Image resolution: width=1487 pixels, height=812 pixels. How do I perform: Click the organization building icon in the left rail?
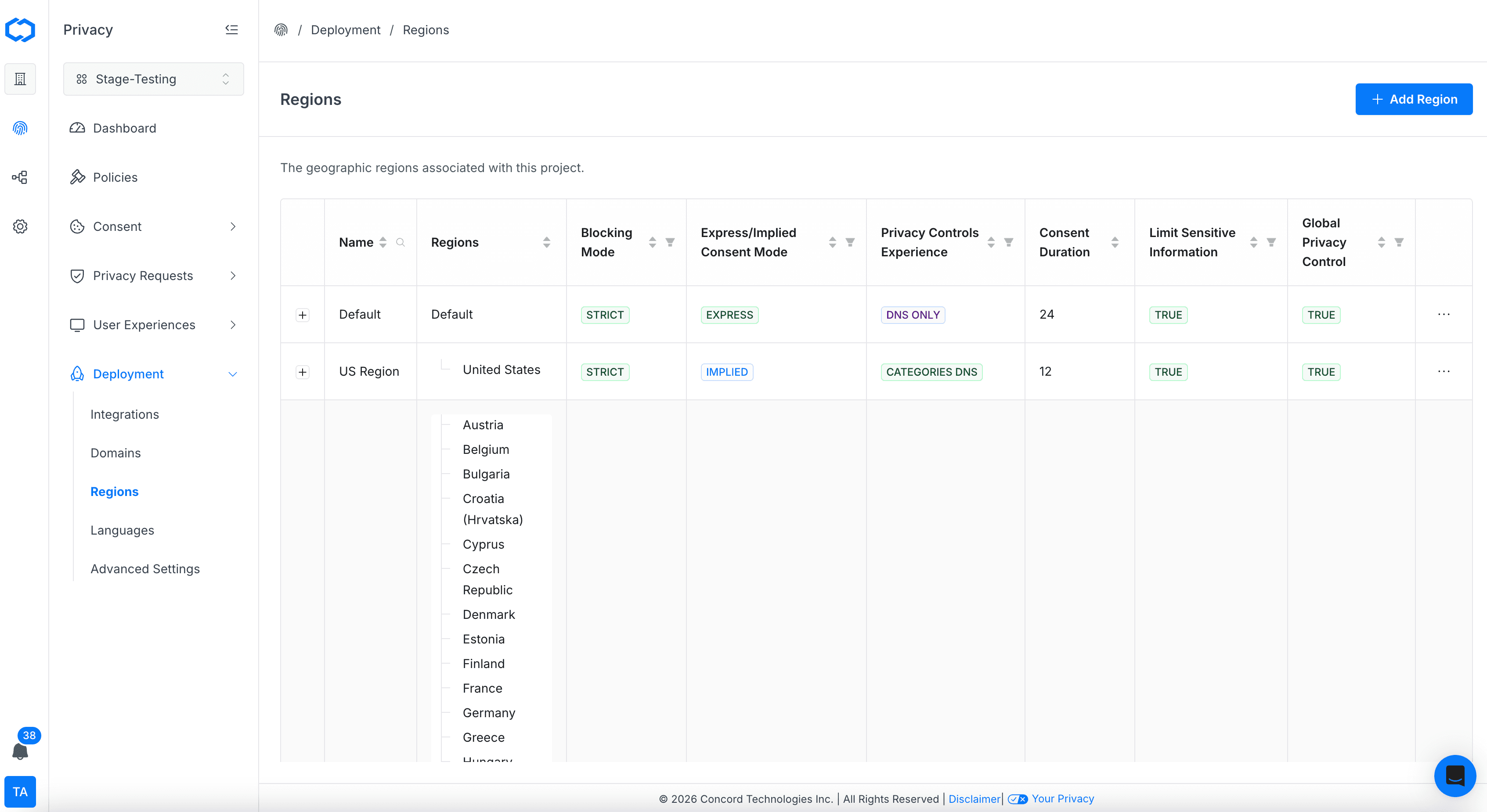(20, 79)
